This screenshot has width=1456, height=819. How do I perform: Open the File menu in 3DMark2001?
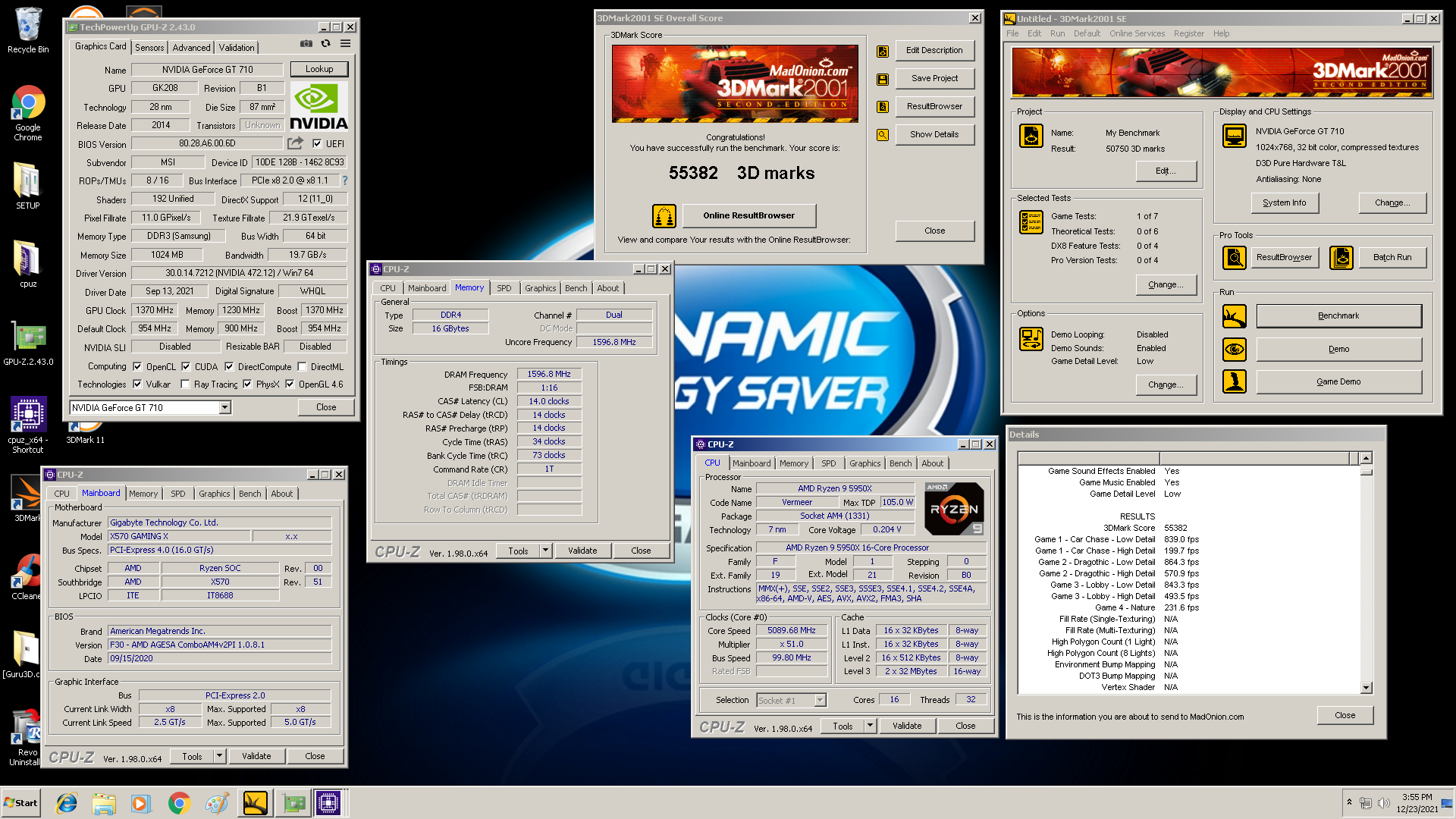click(1012, 33)
